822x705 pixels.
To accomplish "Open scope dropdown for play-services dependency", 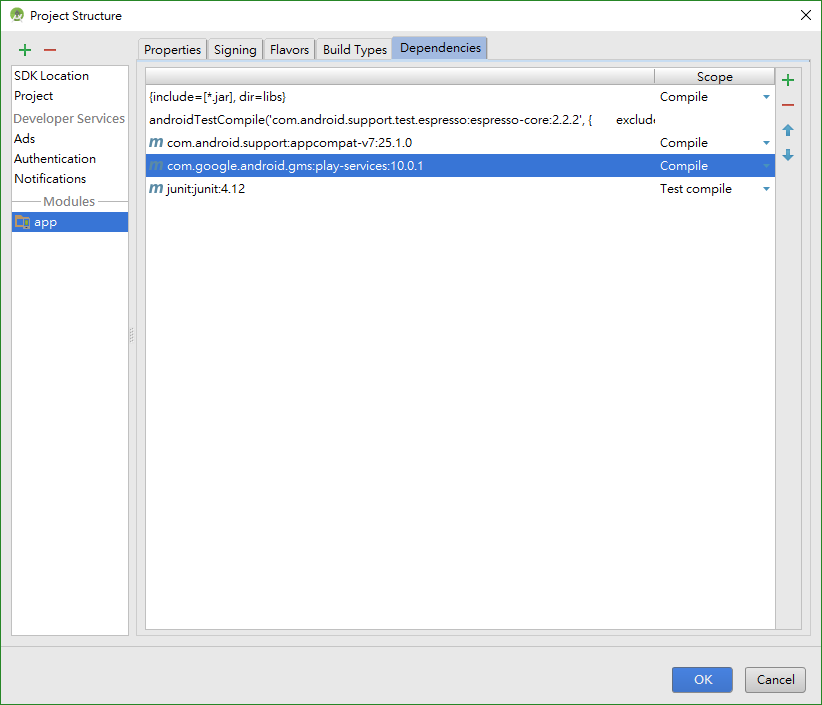I will [766, 166].
